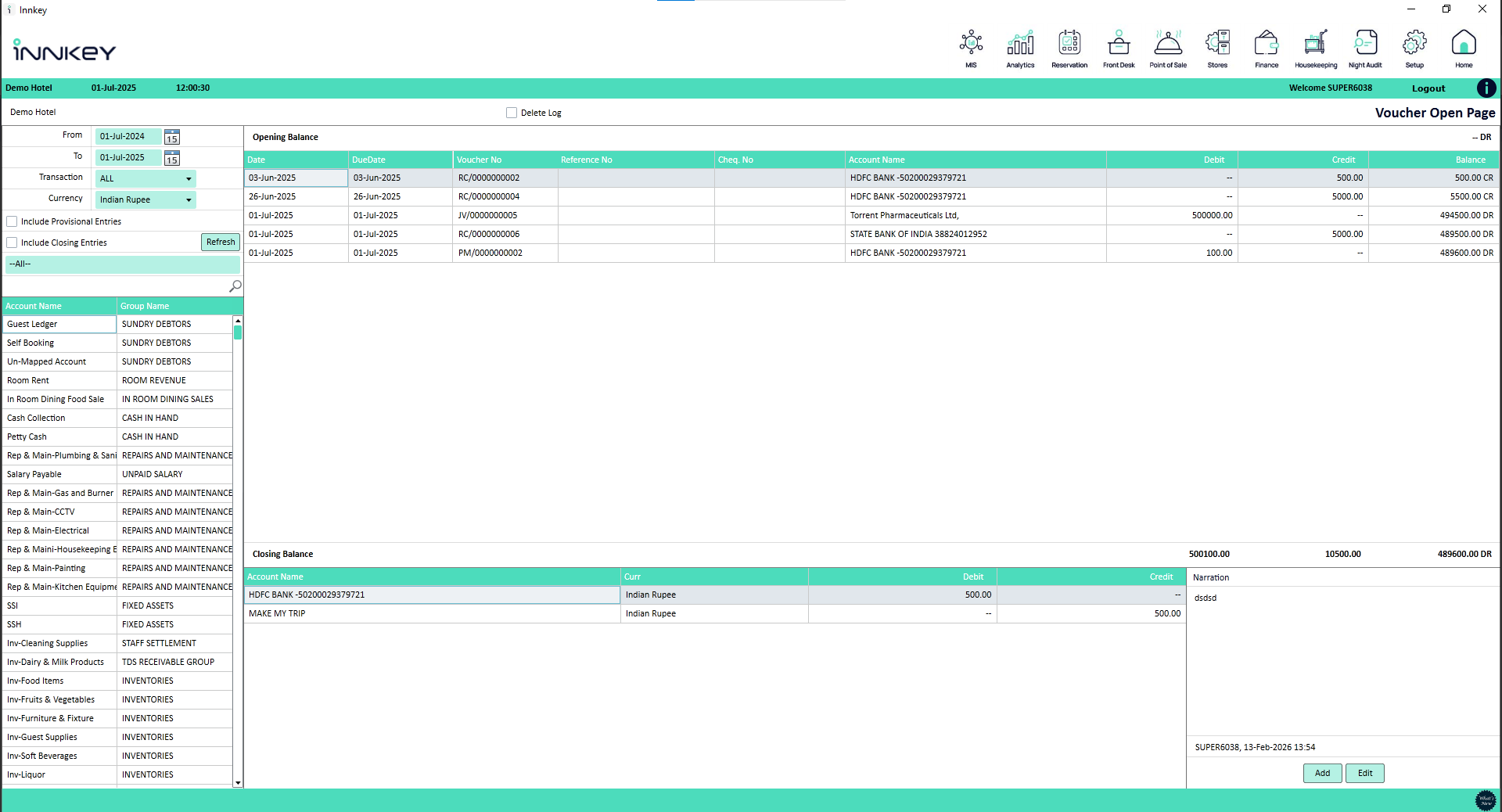Select voucher RC/0000000004 row

coord(871,196)
